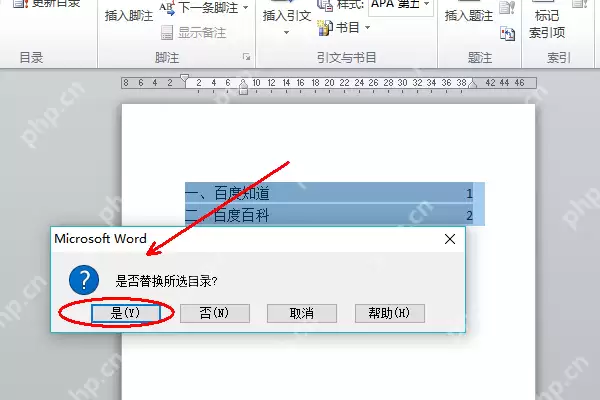
Task: Click the 是否替换所选目录? message text
Action: [x=166, y=281]
